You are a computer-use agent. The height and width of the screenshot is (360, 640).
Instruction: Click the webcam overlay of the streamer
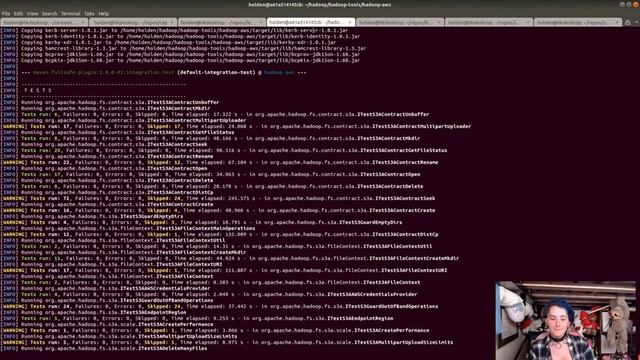pyautogui.click(x=565, y=320)
